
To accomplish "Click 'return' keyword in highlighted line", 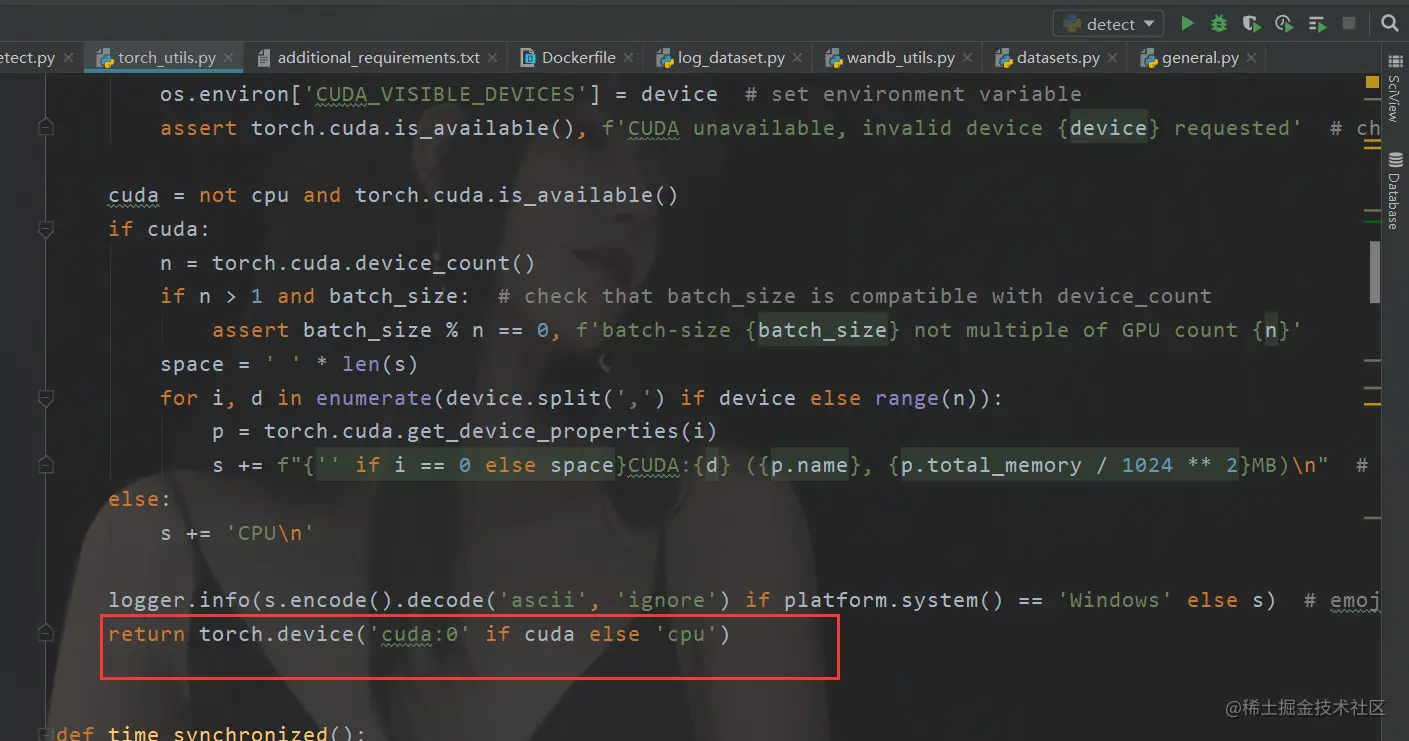I will pyautogui.click(x=146, y=634).
